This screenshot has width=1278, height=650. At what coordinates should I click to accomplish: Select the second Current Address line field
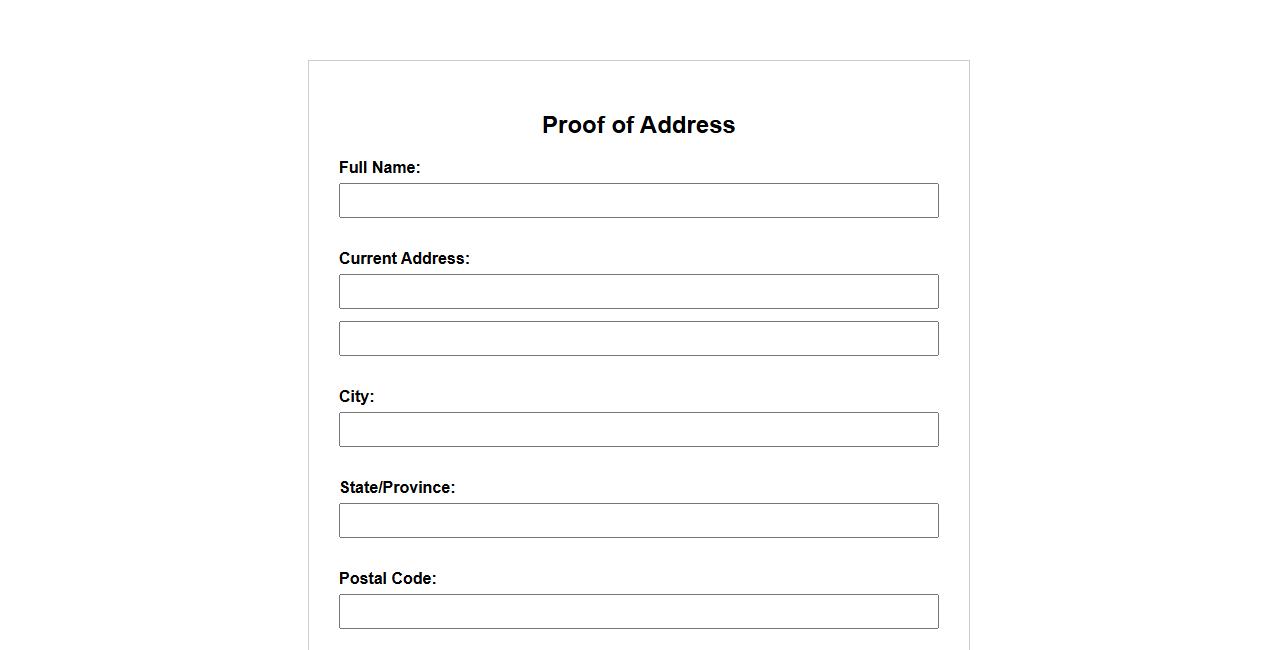click(638, 338)
